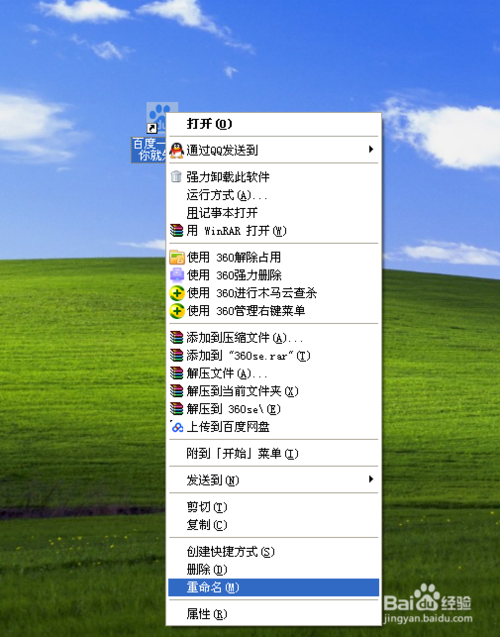Choose 上传到百度网盘

point(274,427)
